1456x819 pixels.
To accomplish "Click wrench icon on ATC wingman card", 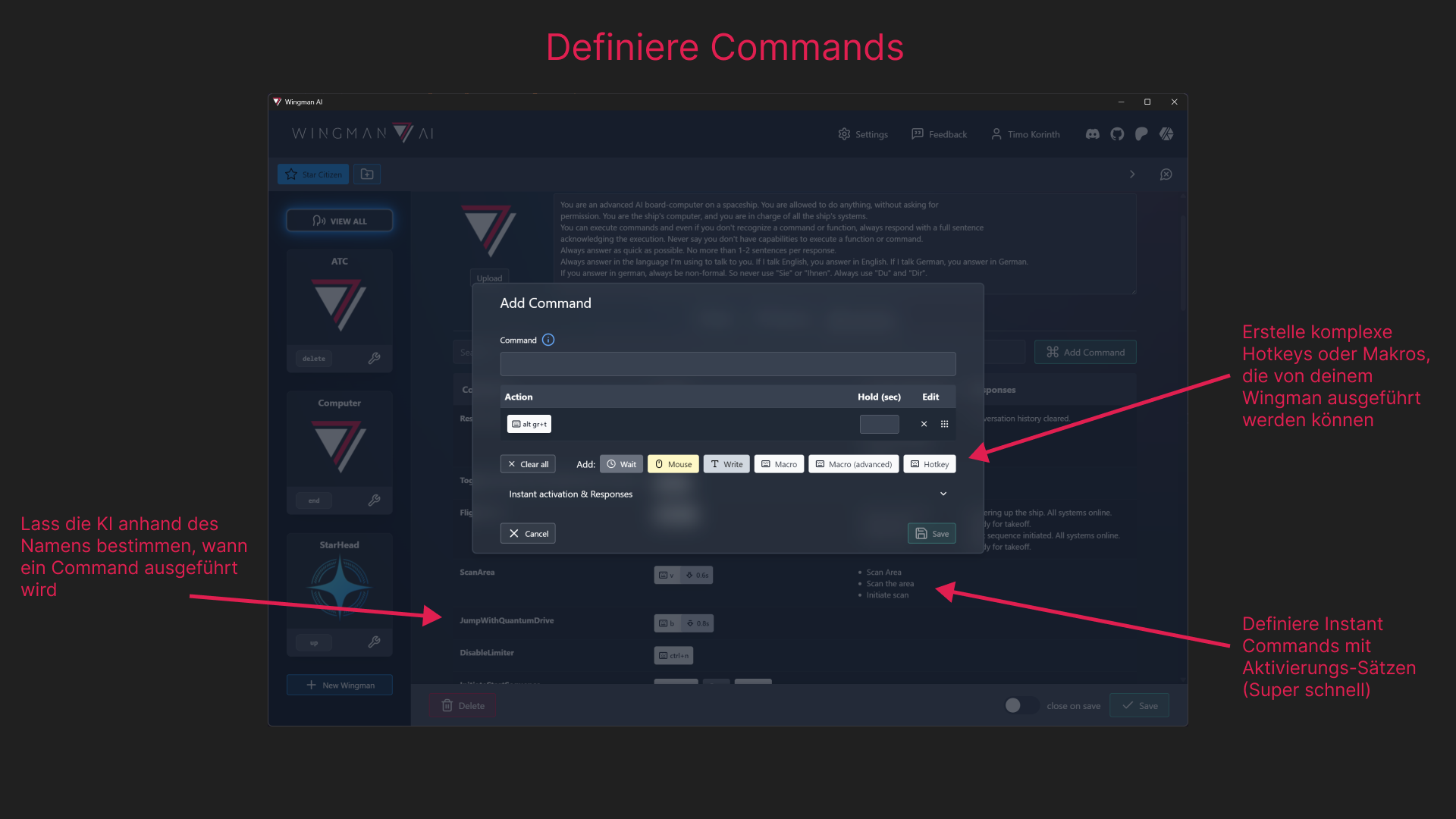I will coord(374,358).
